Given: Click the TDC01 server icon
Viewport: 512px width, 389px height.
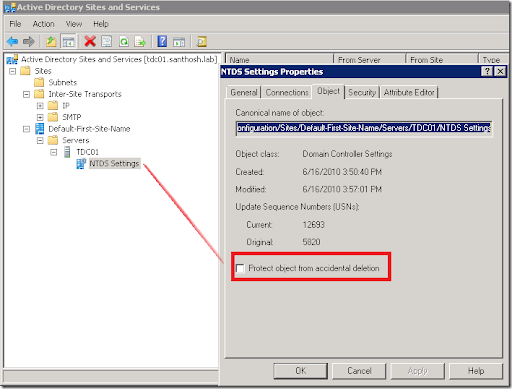Looking at the screenshot, I should (x=67, y=152).
